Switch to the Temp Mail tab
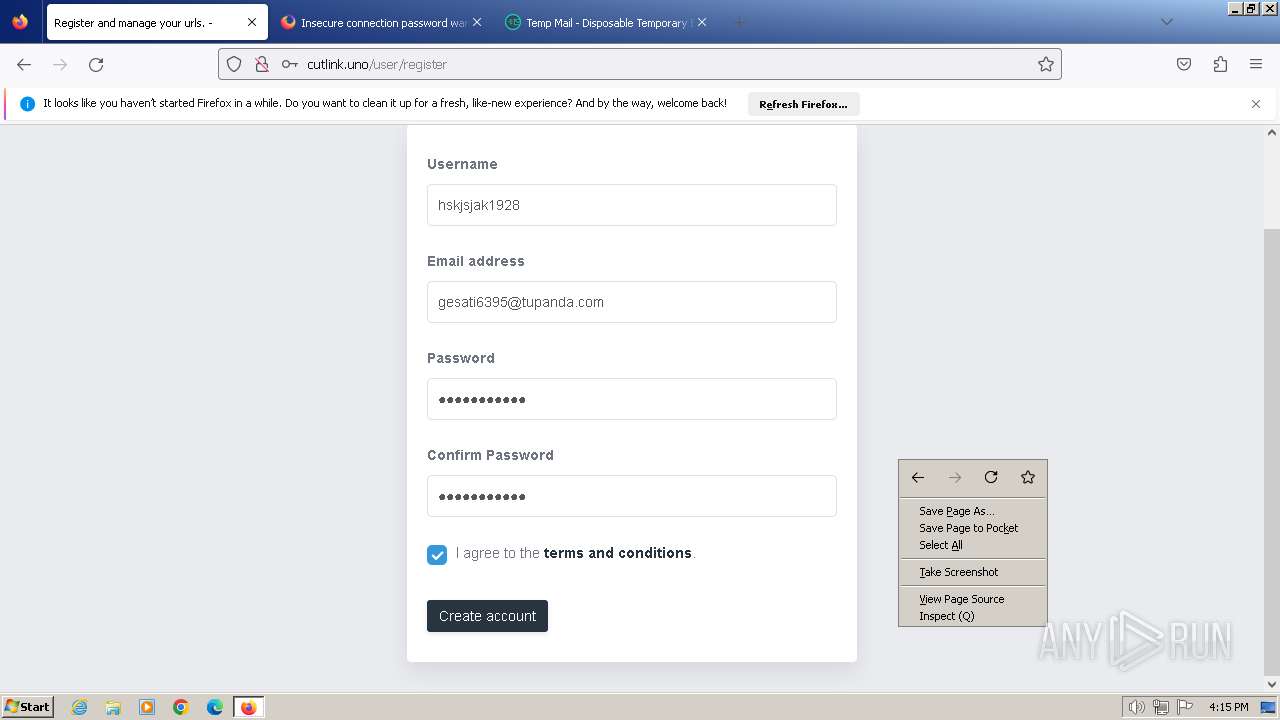Image resolution: width=1280 pixels, height=720 pixels. tap(606, 22)
